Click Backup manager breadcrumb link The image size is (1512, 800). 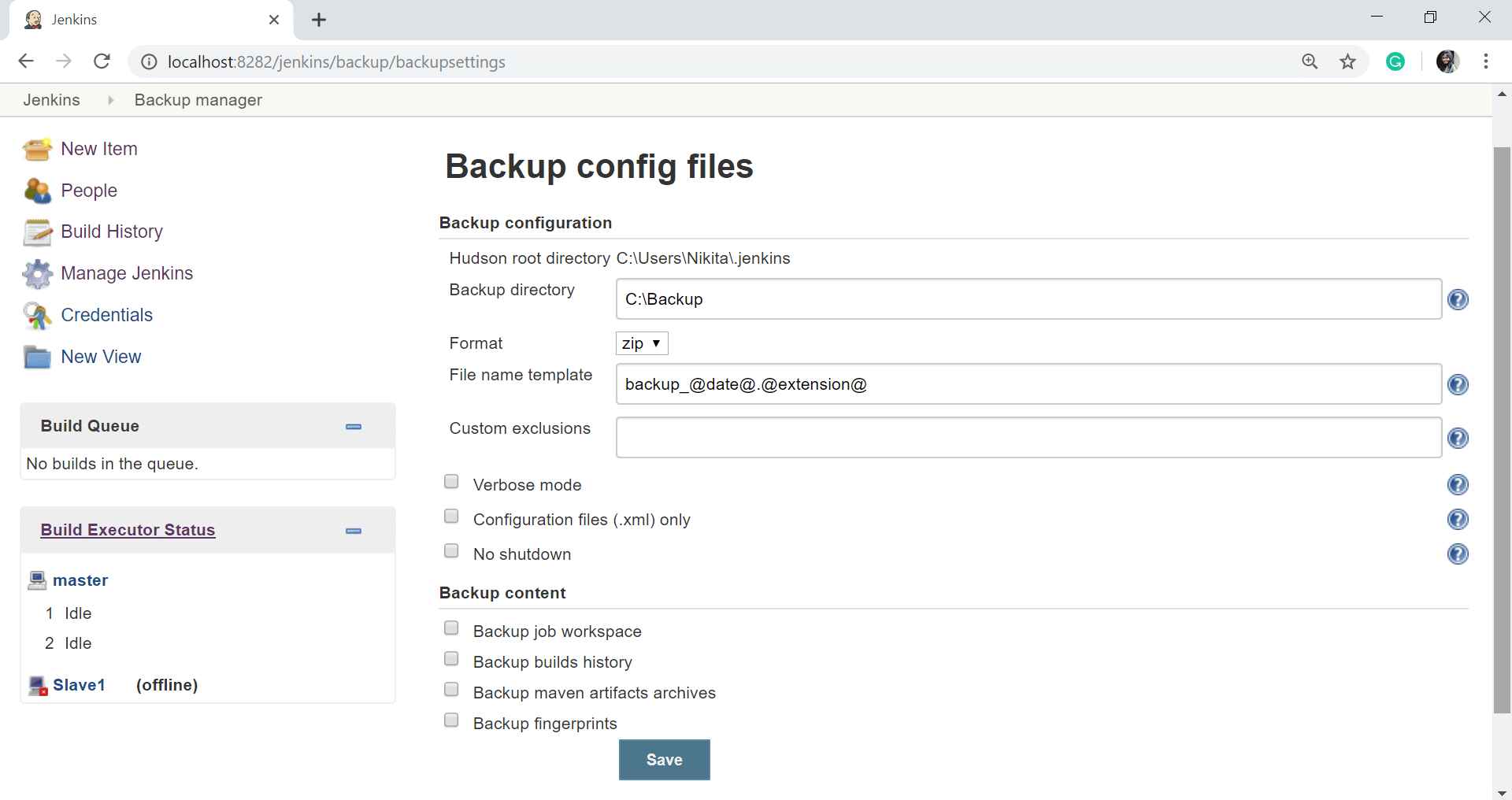(198, 100)
